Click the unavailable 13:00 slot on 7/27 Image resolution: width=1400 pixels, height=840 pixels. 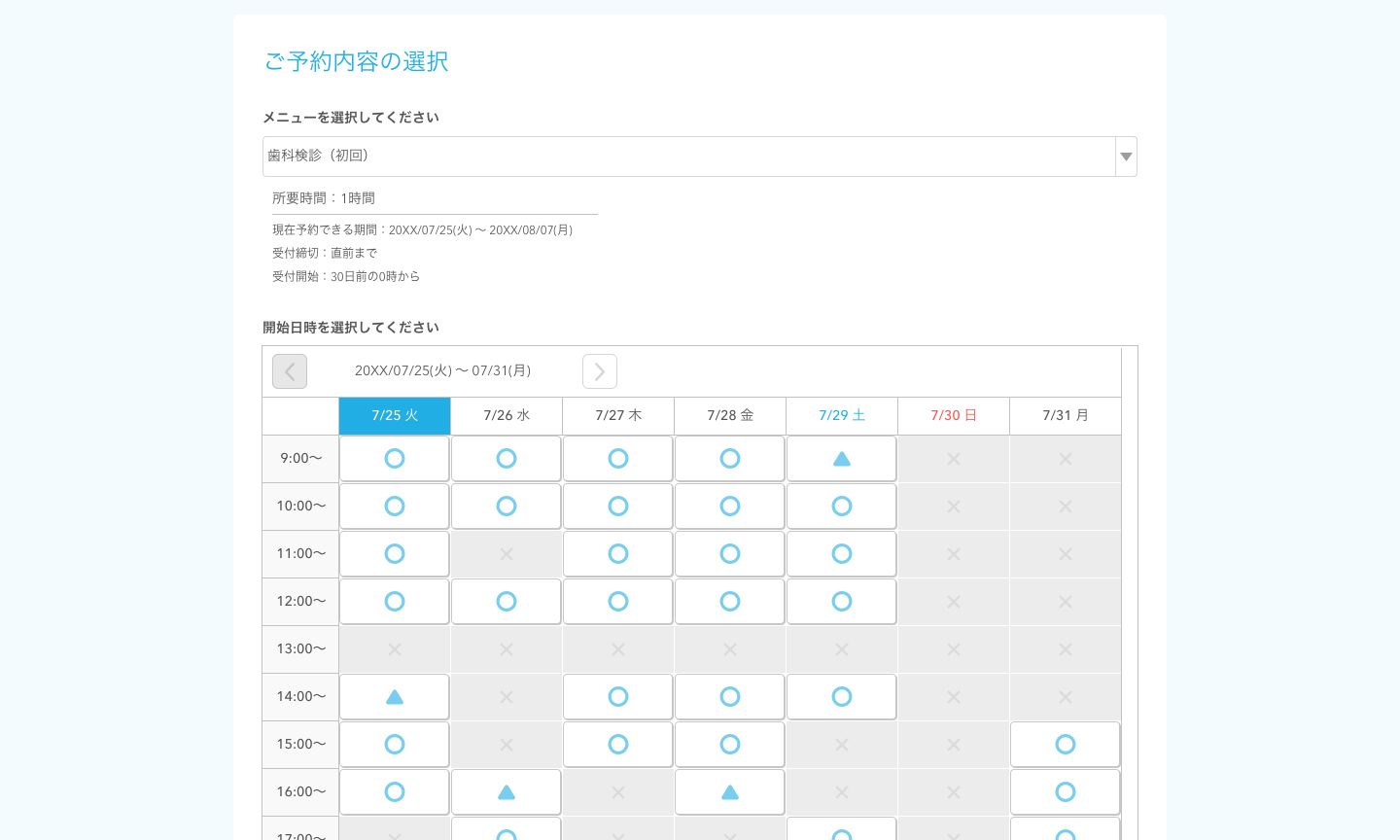(x=618, y=649)
